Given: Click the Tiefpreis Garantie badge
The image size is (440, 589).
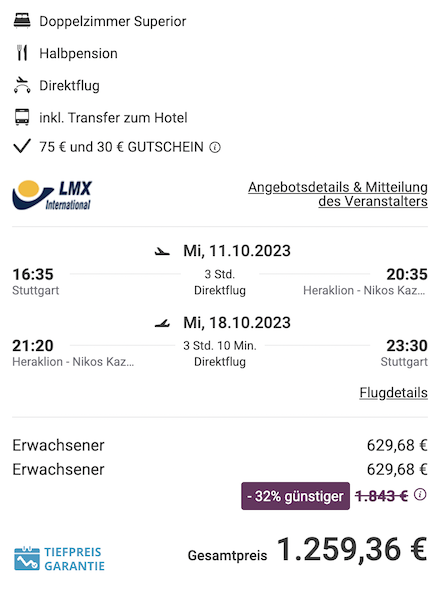Looking at the screenshot, I should 59,559.
